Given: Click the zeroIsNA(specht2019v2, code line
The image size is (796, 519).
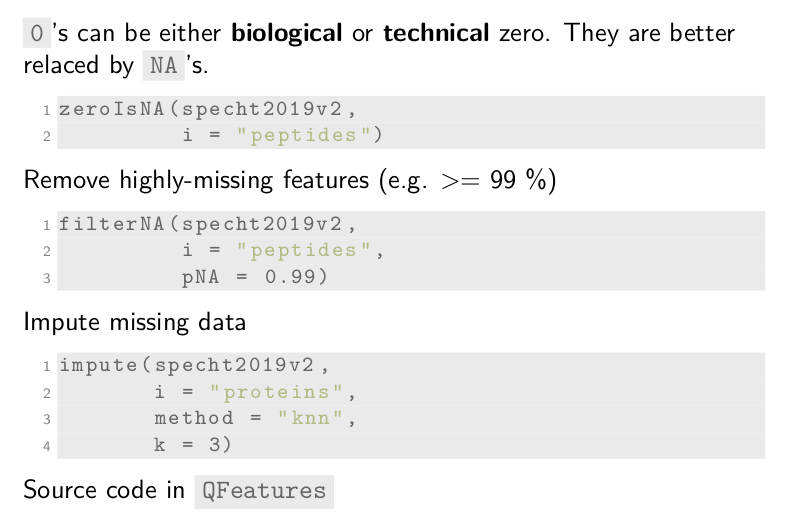Looking at the screenshot, I should (x=207, y=109).
